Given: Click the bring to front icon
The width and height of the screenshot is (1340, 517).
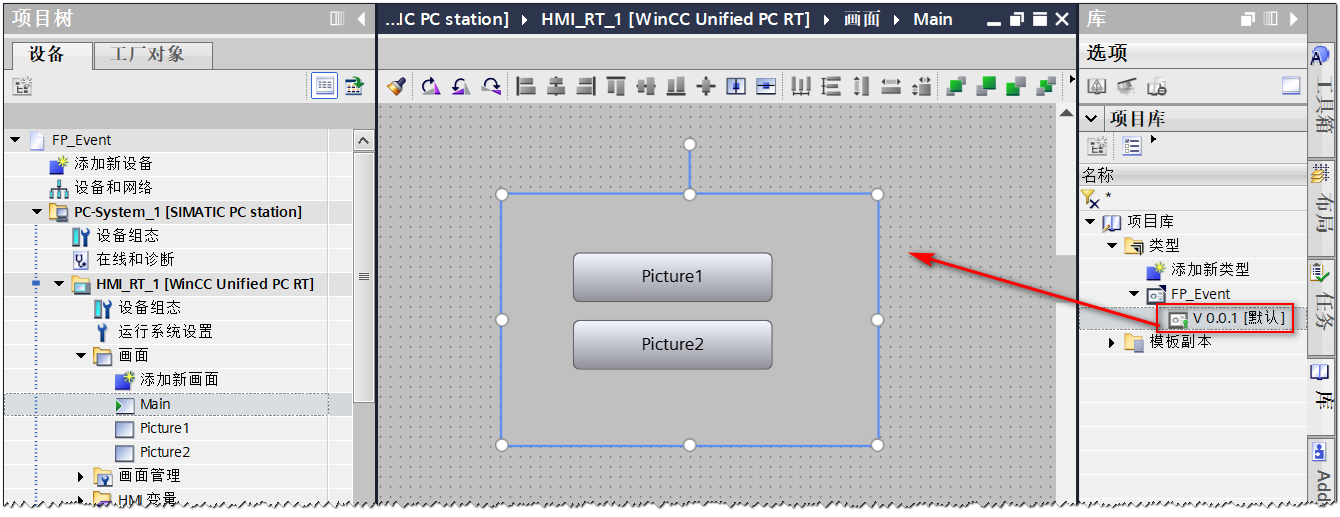Looking at the screenshot, I should 956,87.
